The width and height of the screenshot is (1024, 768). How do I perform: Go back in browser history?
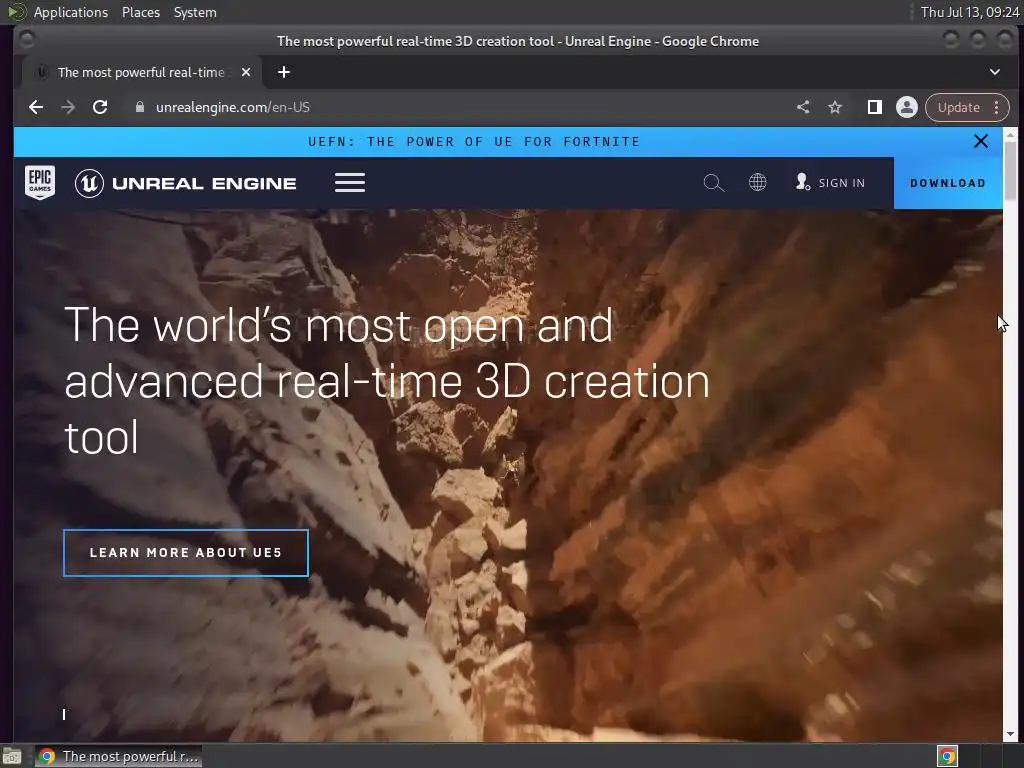tap(36, 107)
